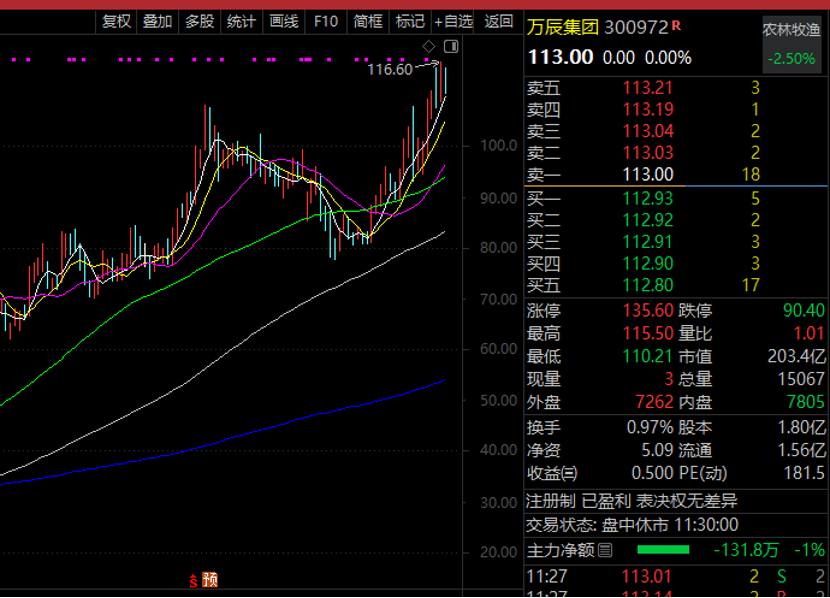
Task: Click the 返回 back button
Action: tap(499, 21)
